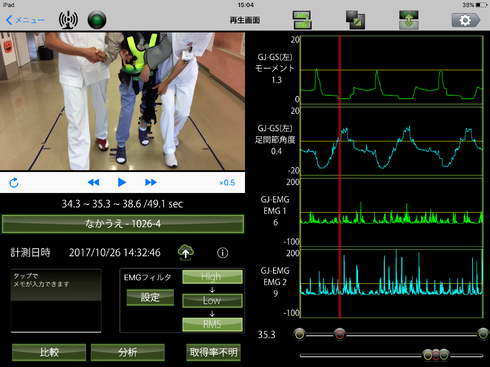Select the left yellow range start handle

pos(299,334)
